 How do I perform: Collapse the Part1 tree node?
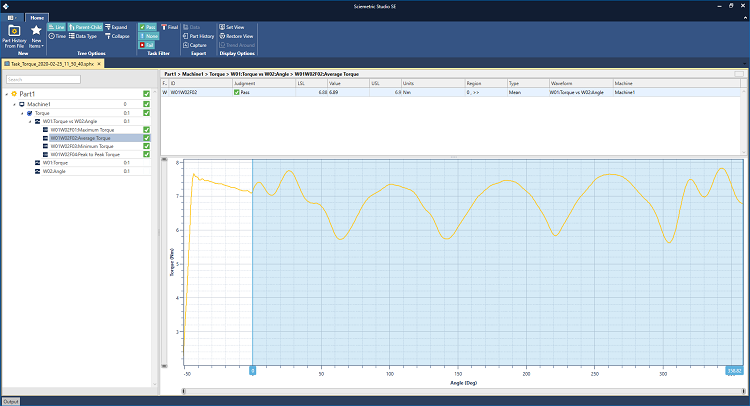click(6, 93)
